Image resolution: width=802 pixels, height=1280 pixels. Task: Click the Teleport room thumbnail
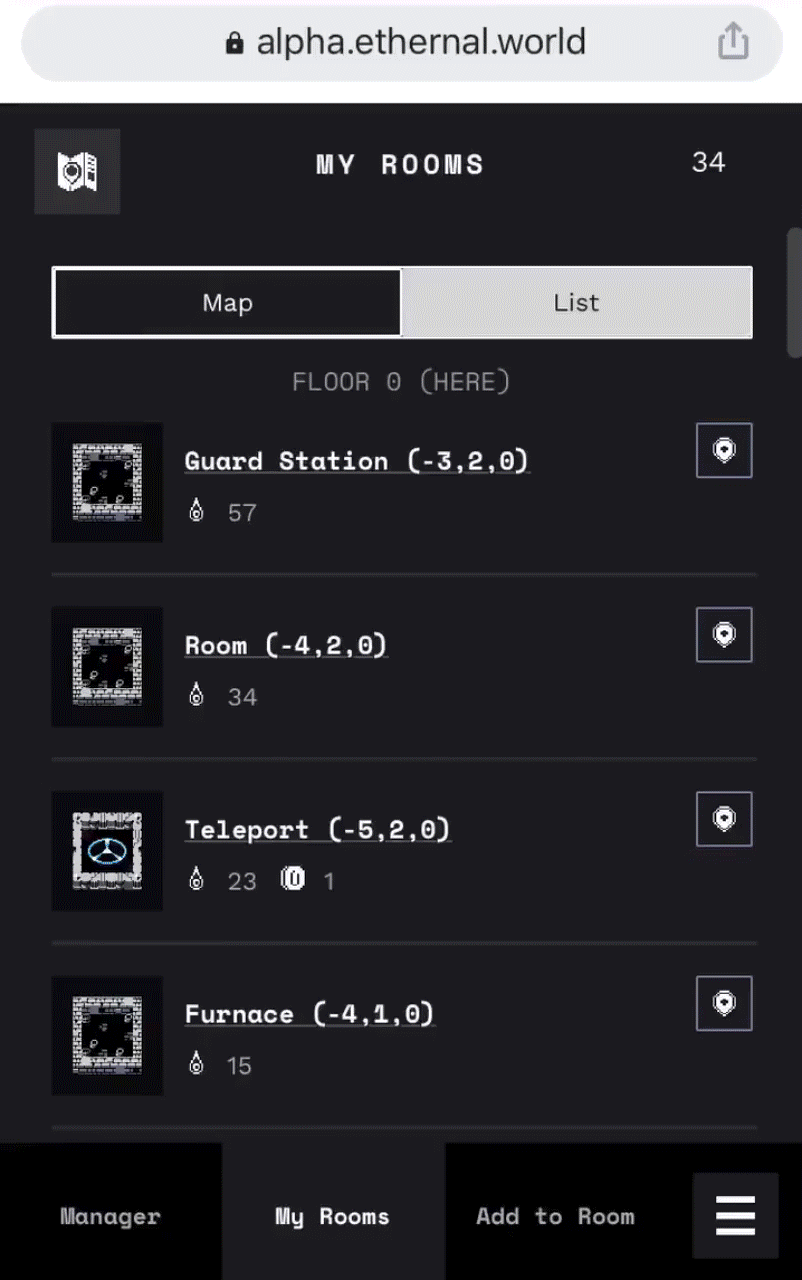107,851
